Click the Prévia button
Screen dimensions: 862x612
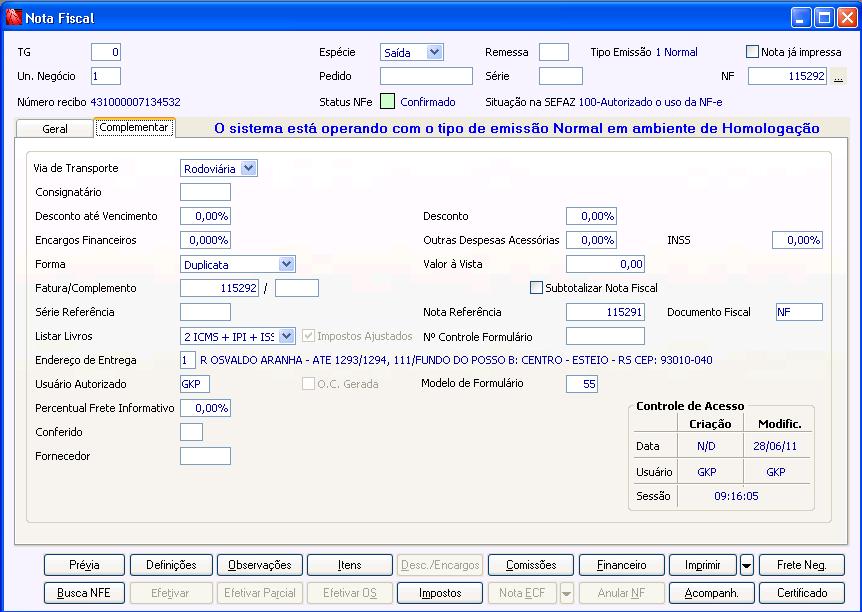[x=84, y=565]
